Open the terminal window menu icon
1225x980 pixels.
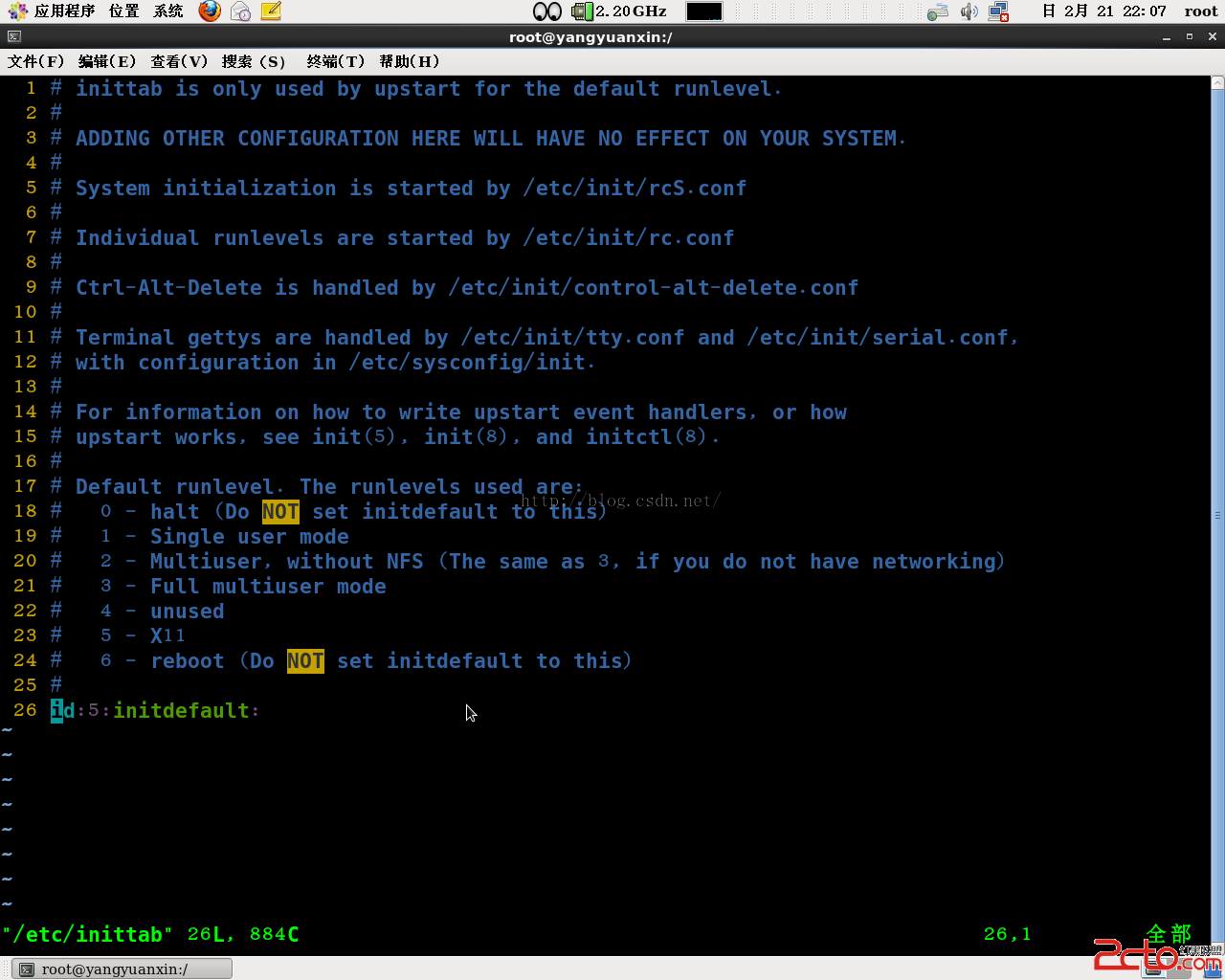[x=13, y=36]
